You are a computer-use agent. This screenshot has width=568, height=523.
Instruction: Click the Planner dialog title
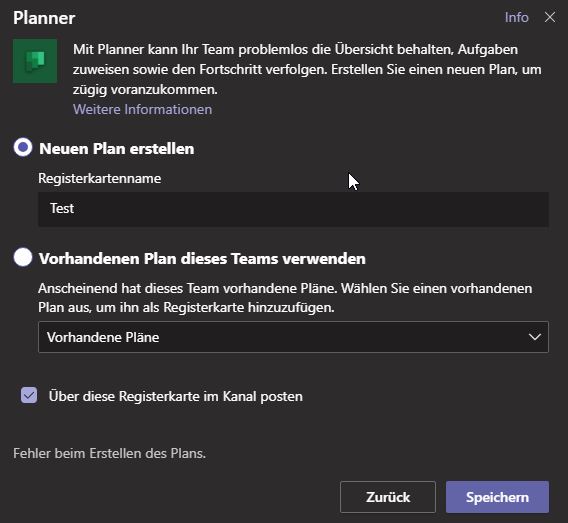pyautogui.click(x=44, y=18)
